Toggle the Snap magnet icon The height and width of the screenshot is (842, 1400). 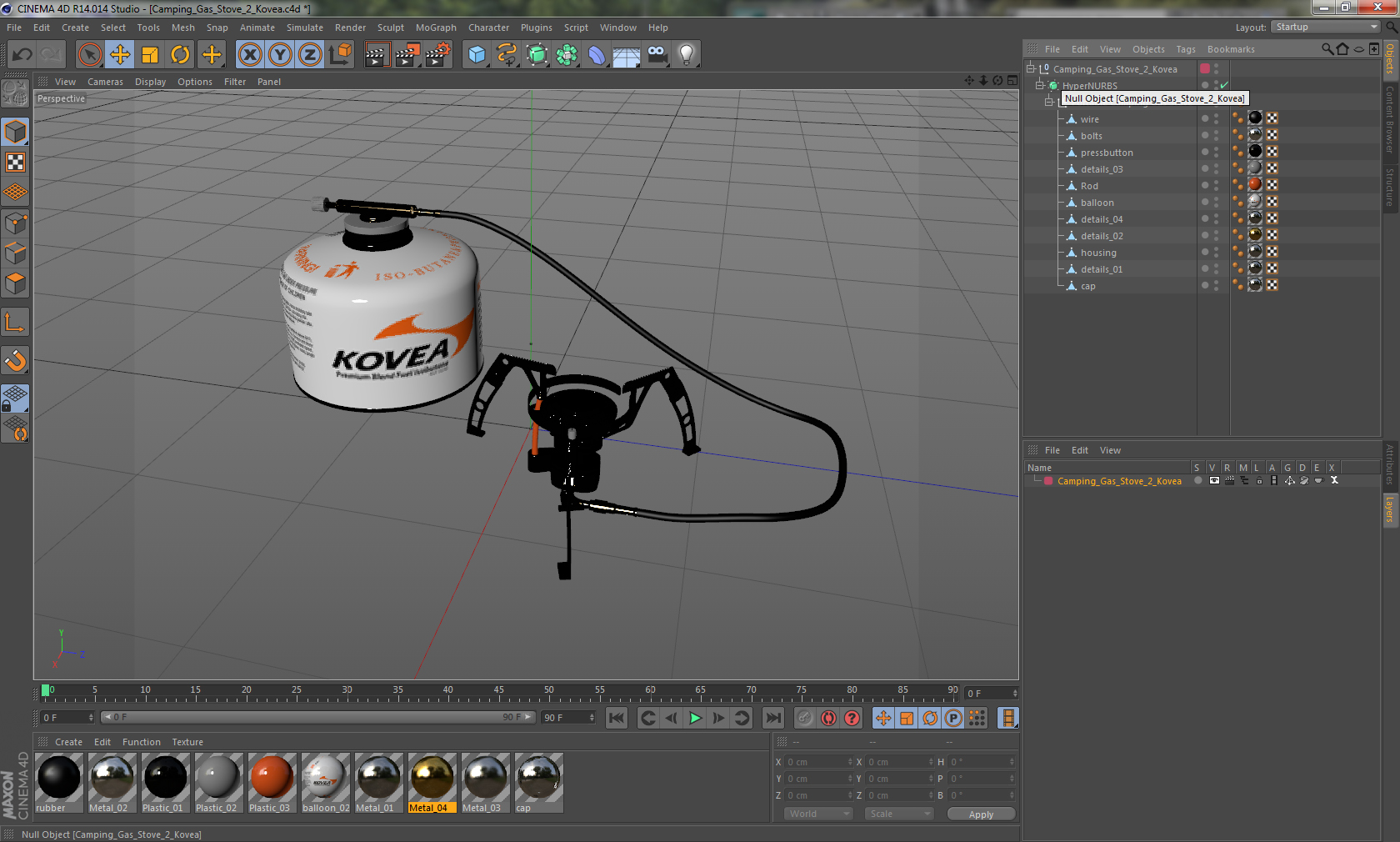coord(15,360)
